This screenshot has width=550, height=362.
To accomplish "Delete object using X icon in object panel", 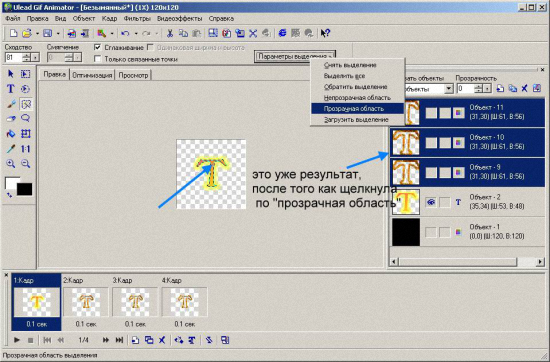I will pyautogui.click(x=524, y=88).
